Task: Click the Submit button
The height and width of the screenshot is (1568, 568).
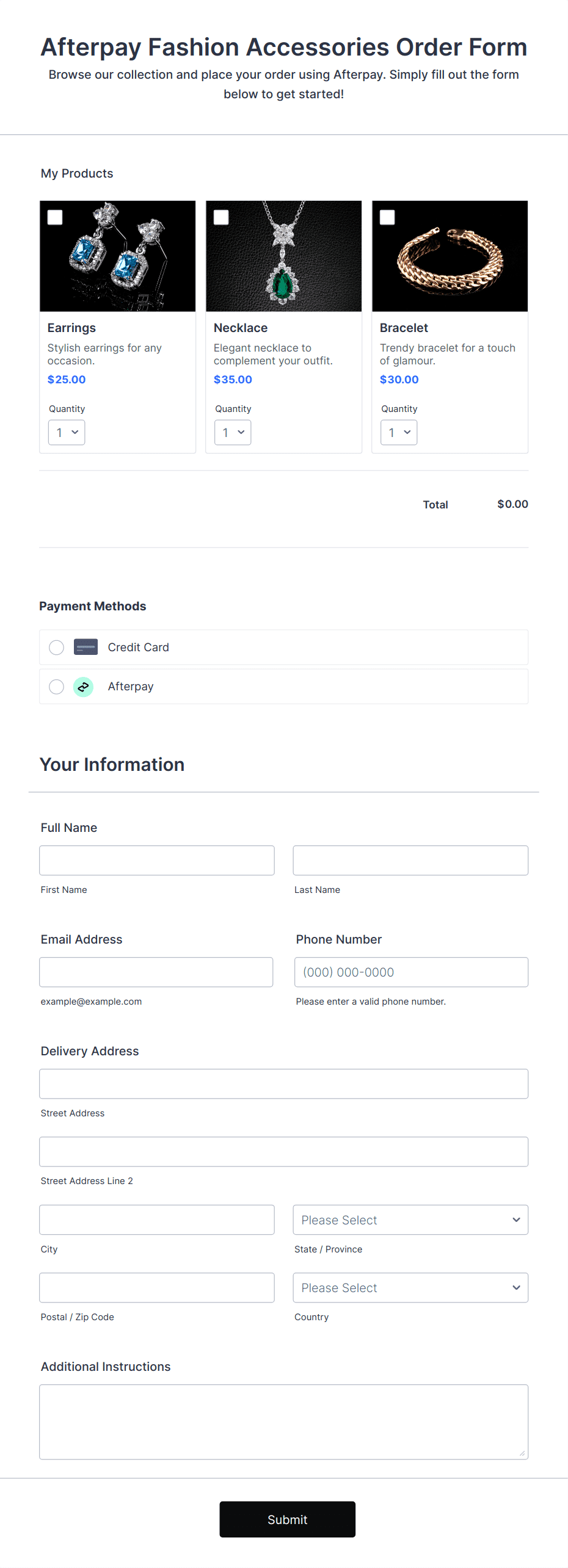Action: pyautogui.click(x=288, y=1519)
